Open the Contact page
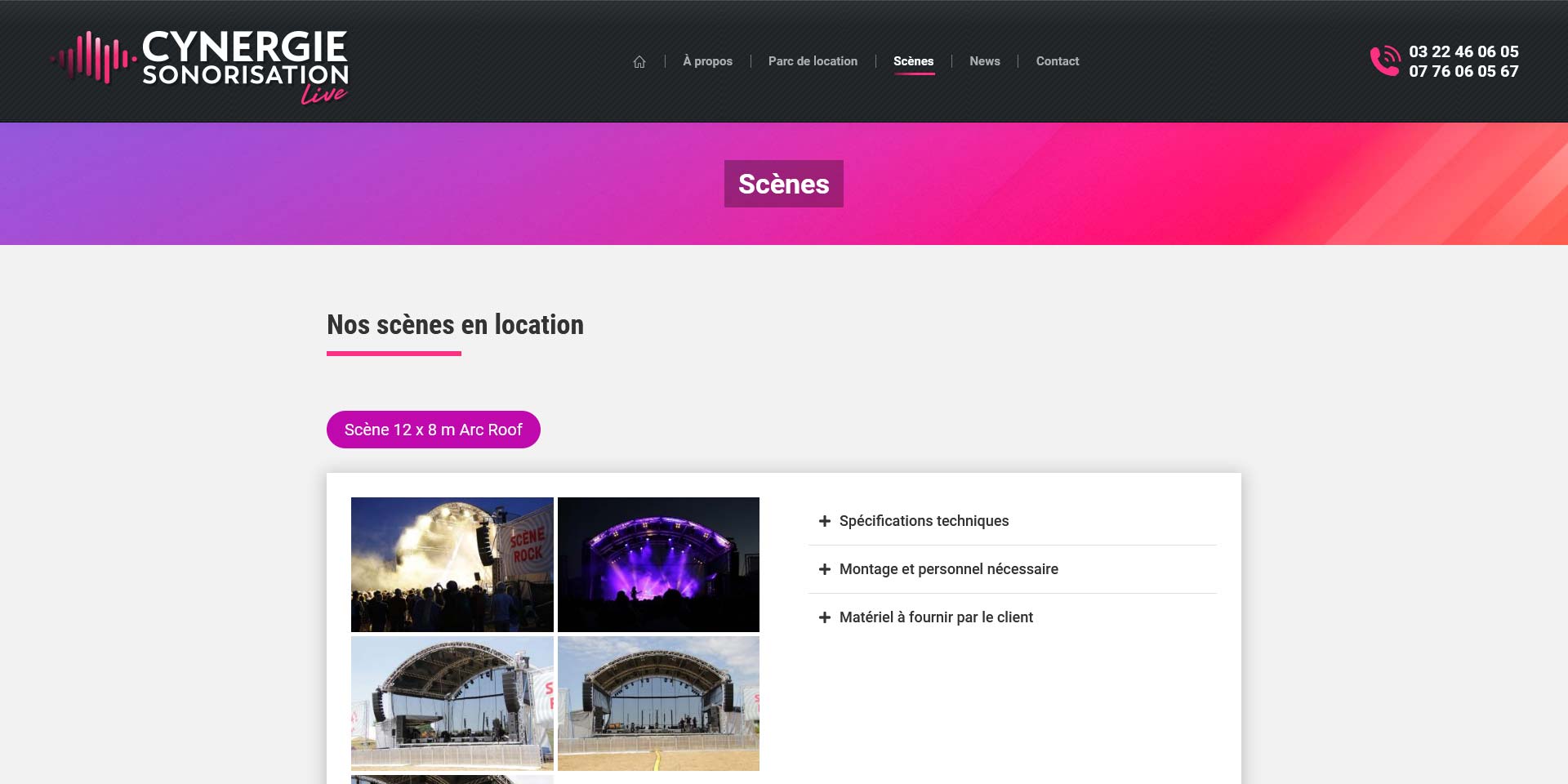 [x=1057, y=61]
